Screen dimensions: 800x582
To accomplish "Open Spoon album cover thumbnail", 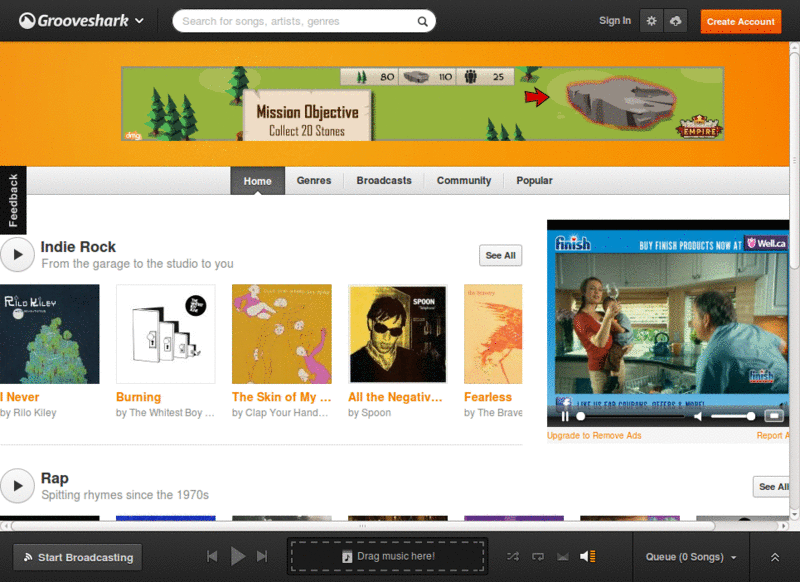I will (397, 334).
